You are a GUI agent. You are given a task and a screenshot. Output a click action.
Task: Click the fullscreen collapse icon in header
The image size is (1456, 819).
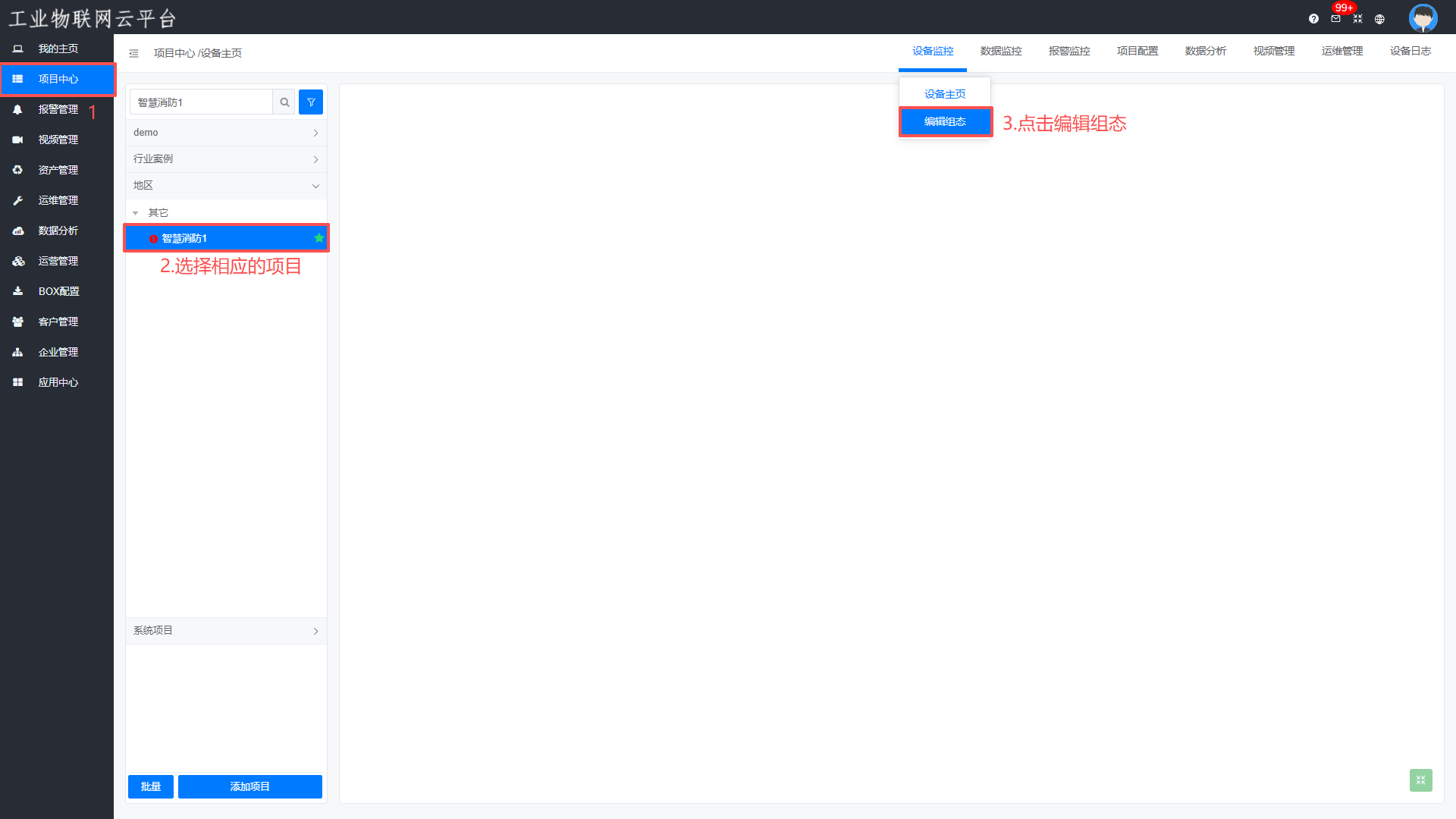pos(1357,19)
